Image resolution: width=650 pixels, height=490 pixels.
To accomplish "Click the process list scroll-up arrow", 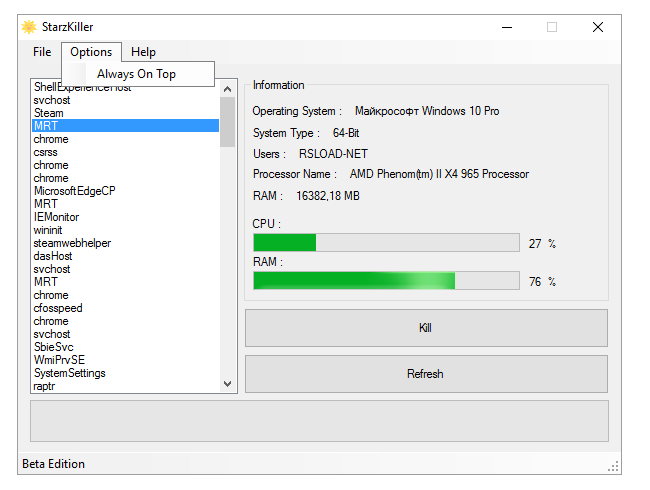I will (227, 89).
